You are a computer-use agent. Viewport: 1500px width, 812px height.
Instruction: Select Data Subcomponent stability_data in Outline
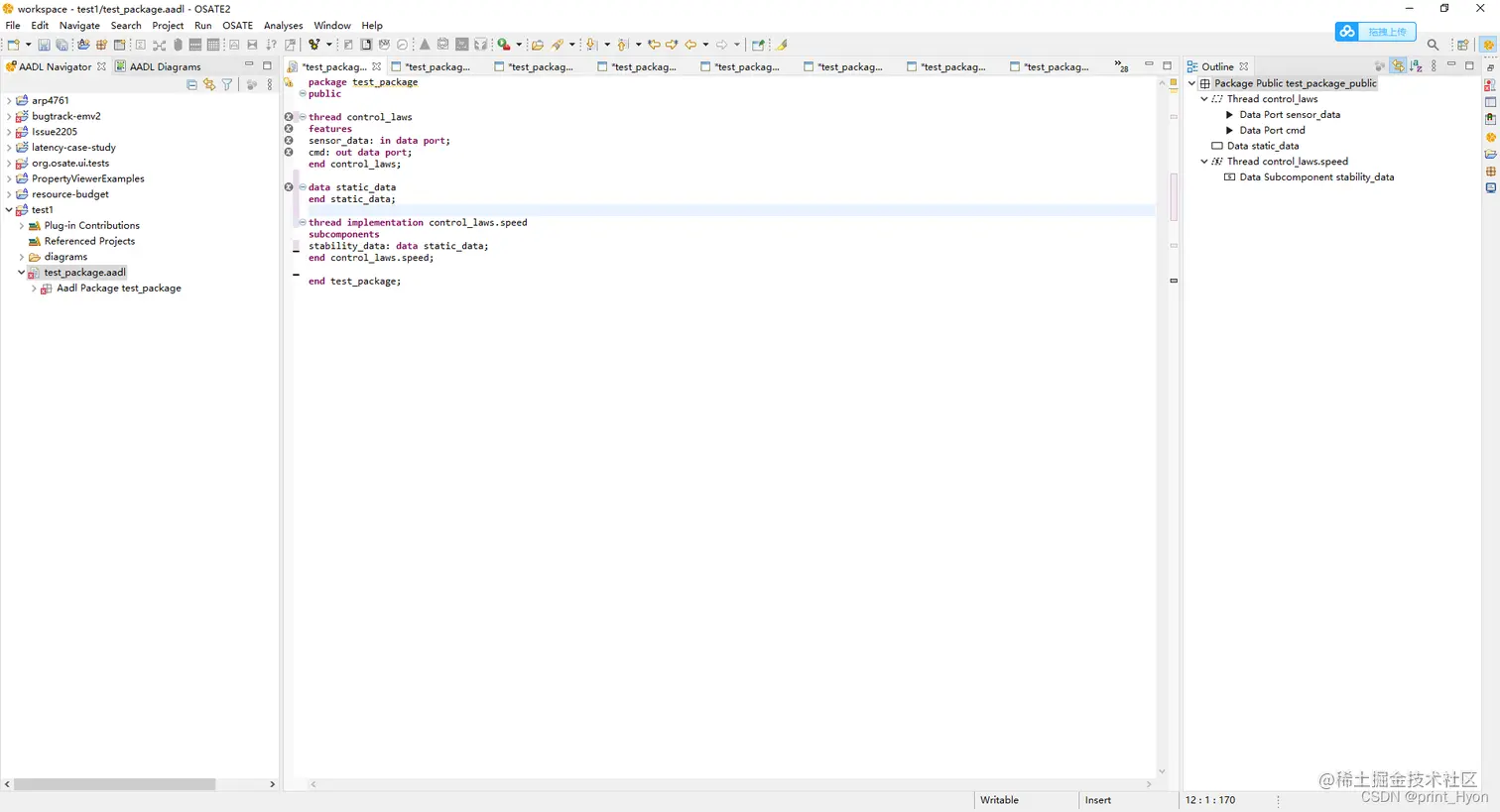tap(1316, 177)
